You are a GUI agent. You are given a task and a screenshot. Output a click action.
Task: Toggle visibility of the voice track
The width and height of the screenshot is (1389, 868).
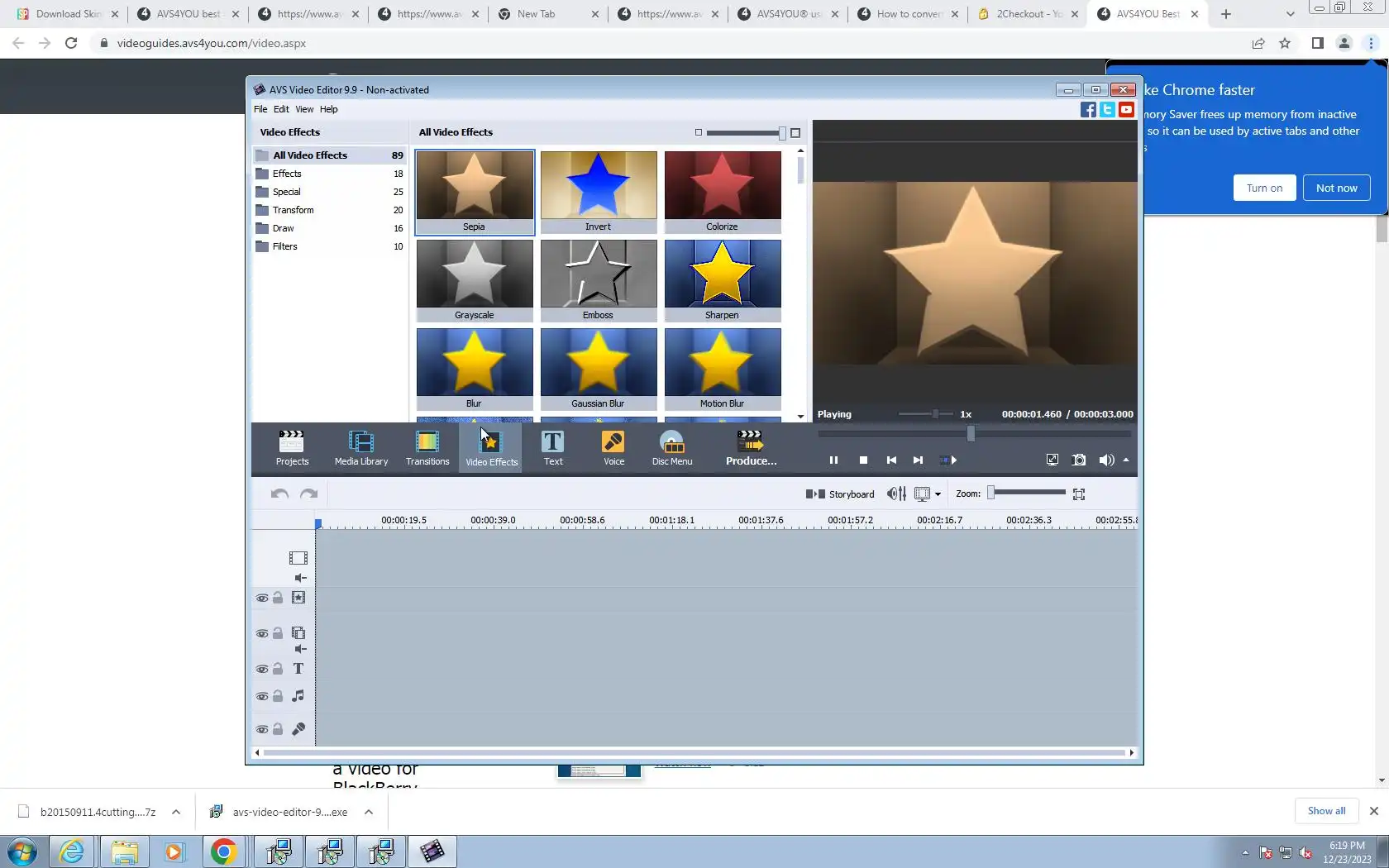click(262, 730)
